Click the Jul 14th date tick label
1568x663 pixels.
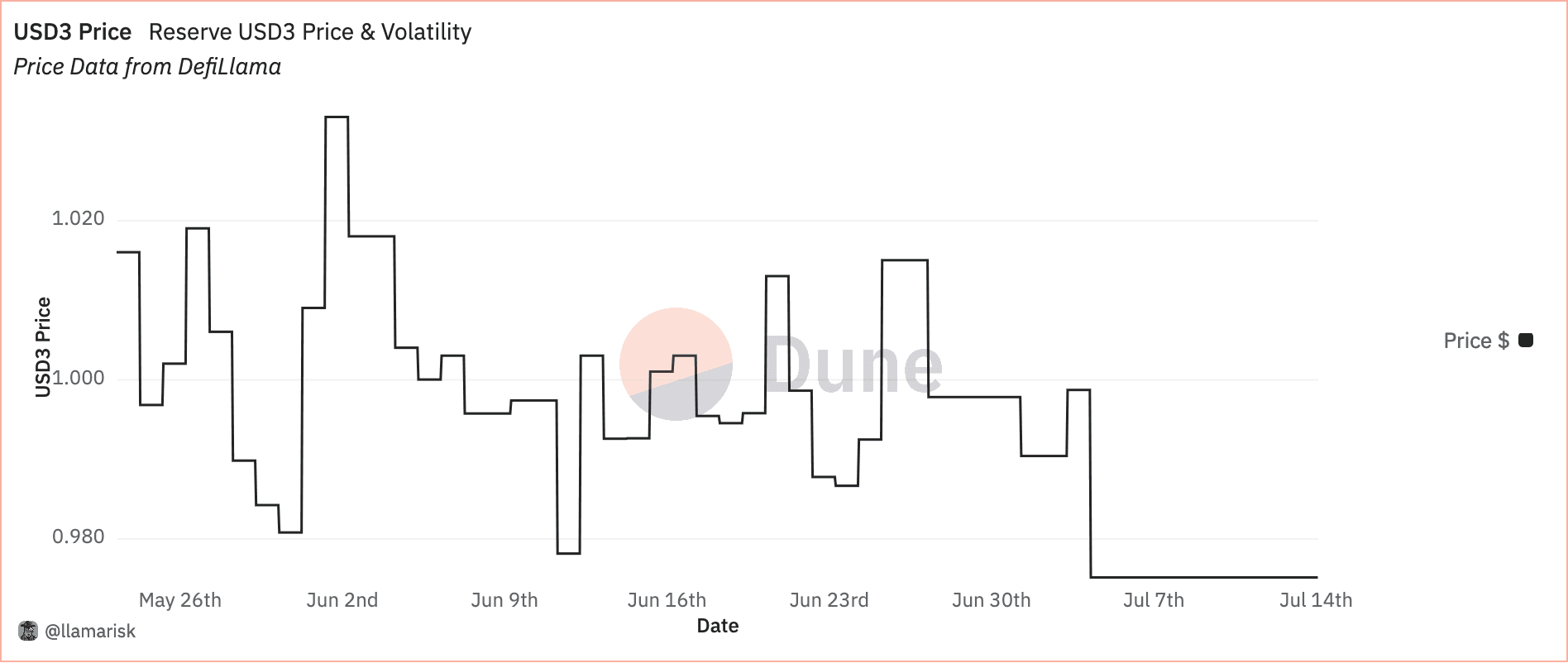click(1316, 600)
